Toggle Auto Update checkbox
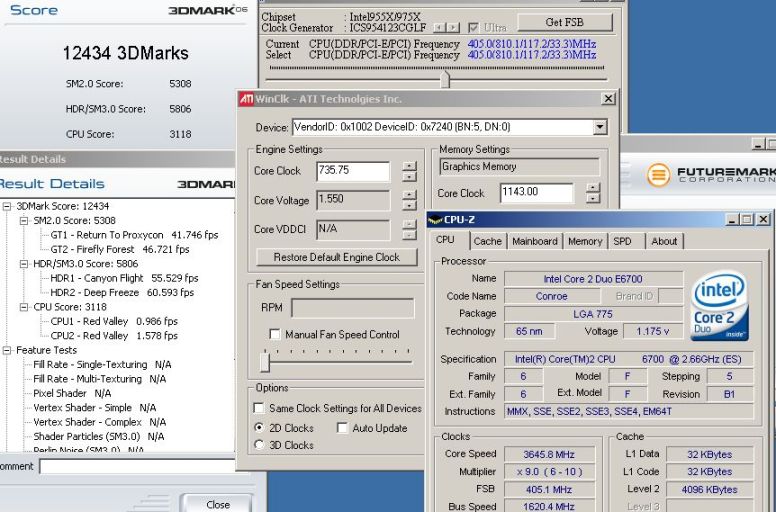776x512 pixels. (342, 428)
